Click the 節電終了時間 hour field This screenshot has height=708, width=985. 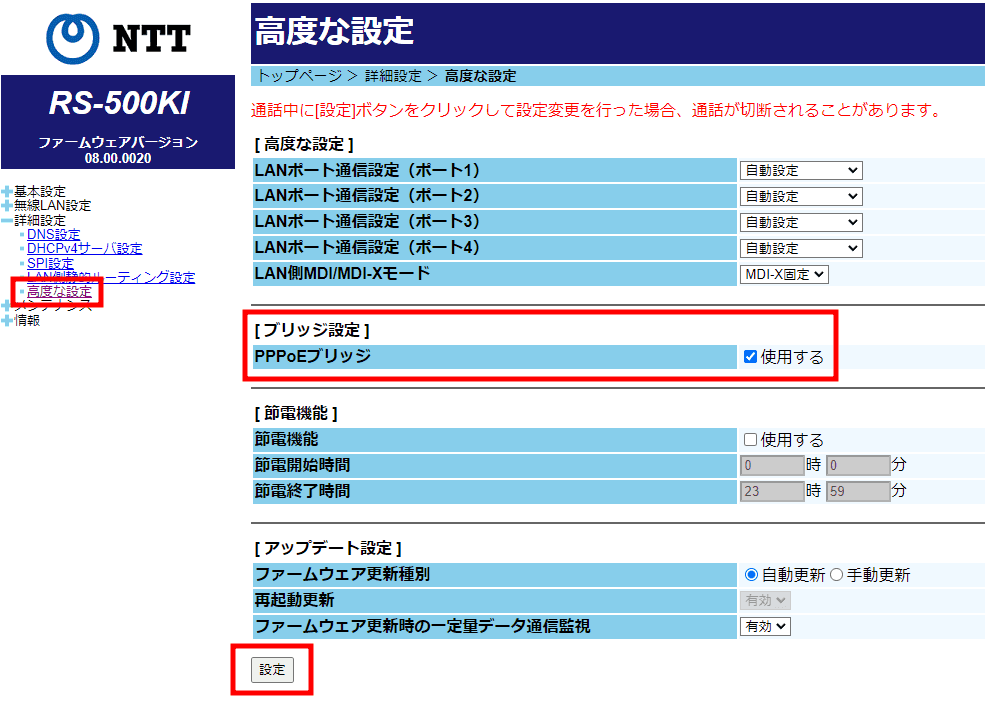pos(771,491)
